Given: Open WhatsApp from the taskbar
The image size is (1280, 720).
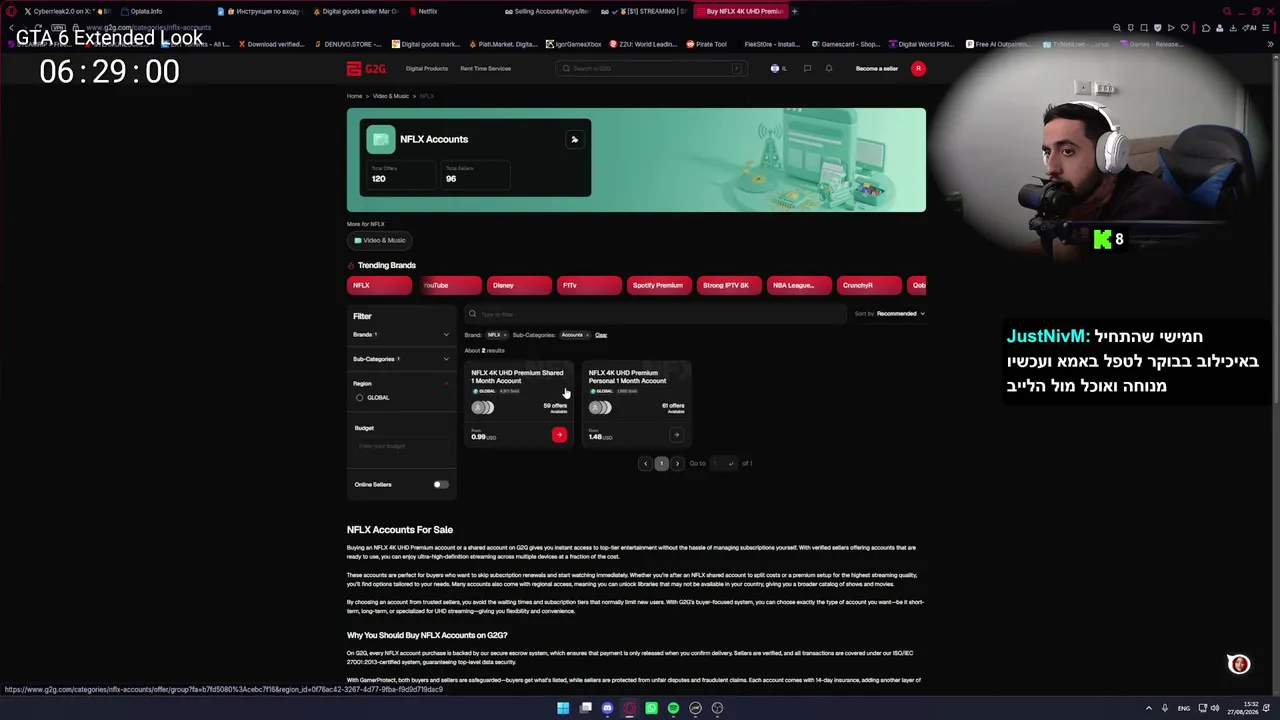Looking at the screenshot, I should click(651, 708).
